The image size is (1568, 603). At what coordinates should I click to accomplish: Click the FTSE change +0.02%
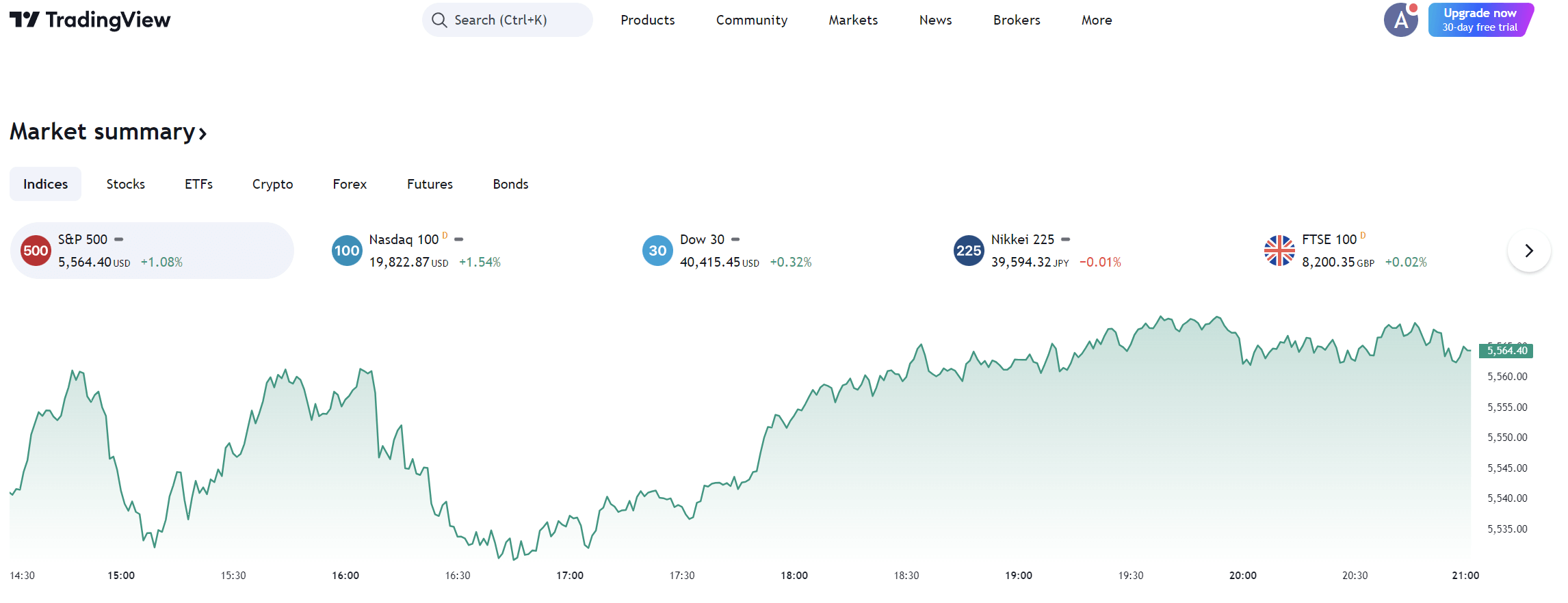click(1406, 262)
